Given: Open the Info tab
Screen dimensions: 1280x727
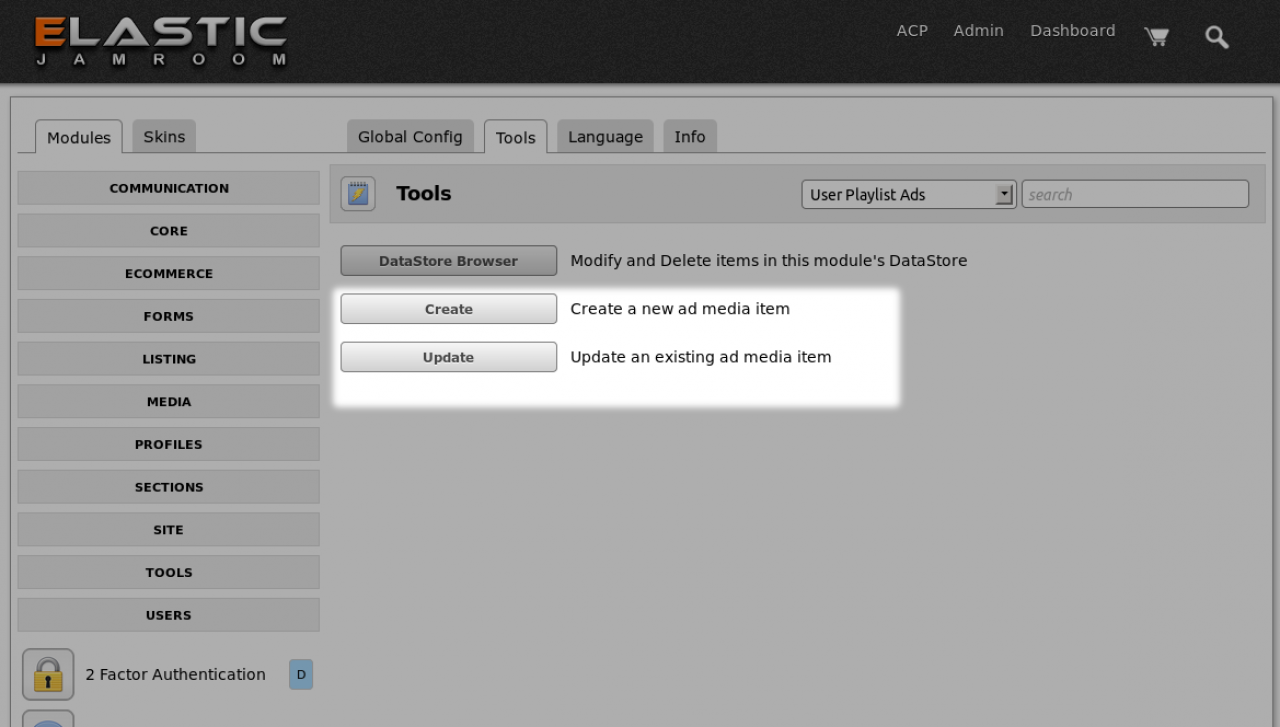Looking at the screenshot, I should pos(690,136).
